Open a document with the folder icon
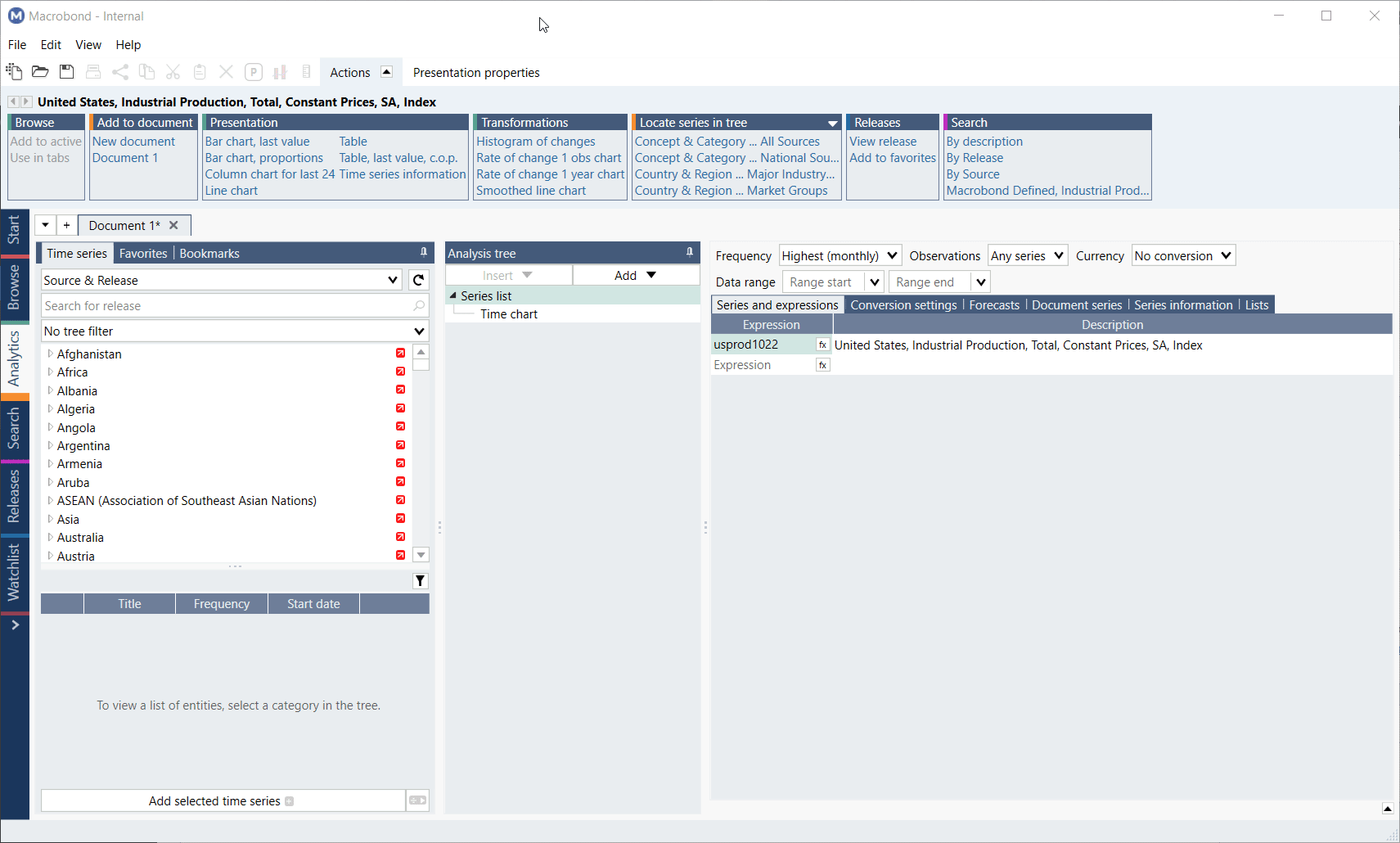Screen dimensions: 1400x843 pyautogui.click(x=40, y=72)
